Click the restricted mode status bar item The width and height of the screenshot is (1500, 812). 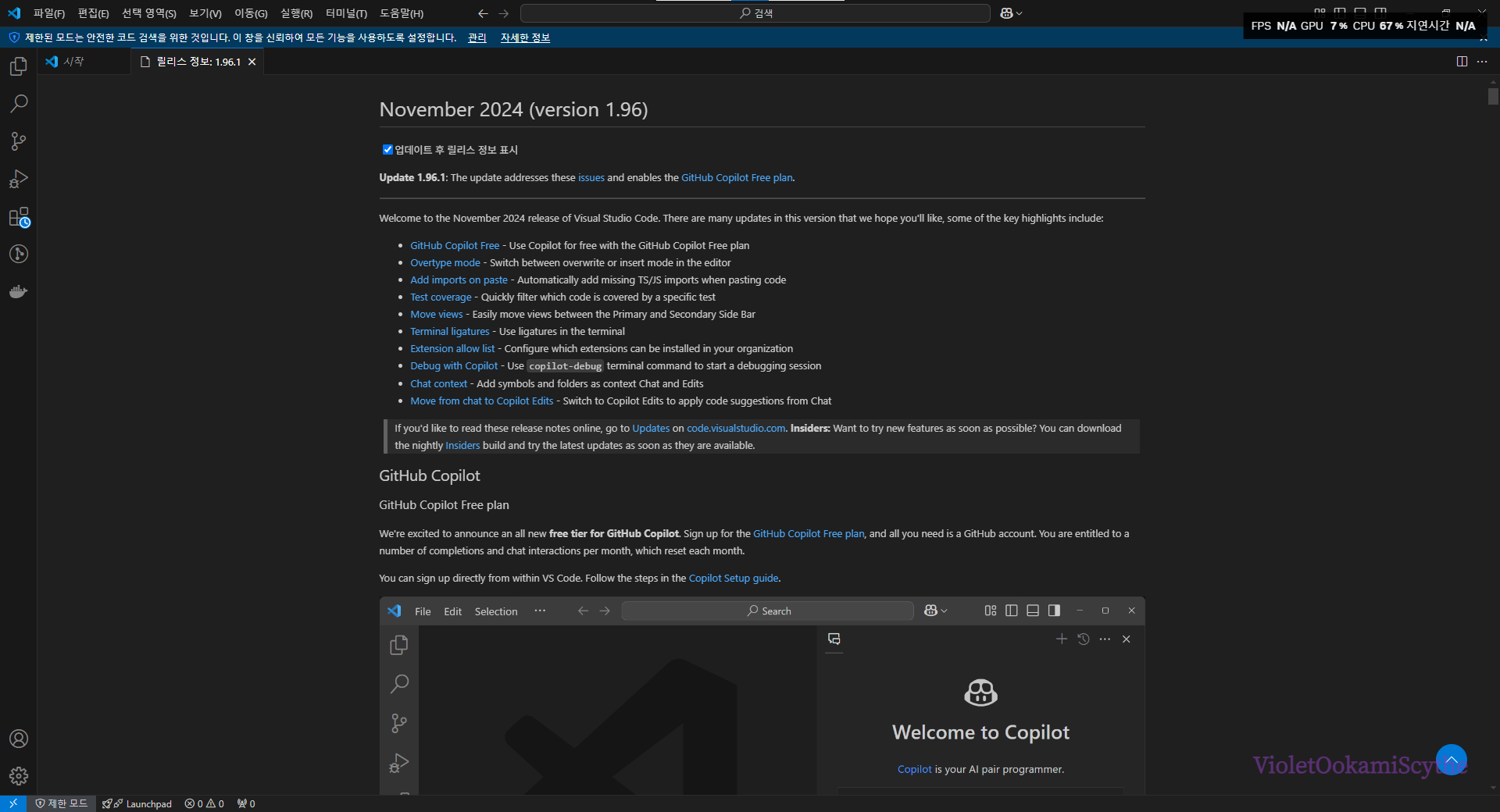tap(62, 803)
